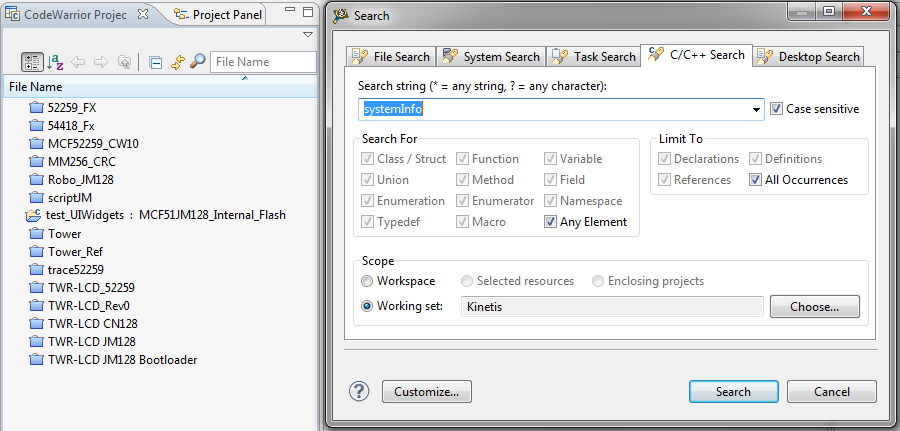Click the Link with Editor arrows icon
The image size is (900, 431).
(x=177, y=62)
